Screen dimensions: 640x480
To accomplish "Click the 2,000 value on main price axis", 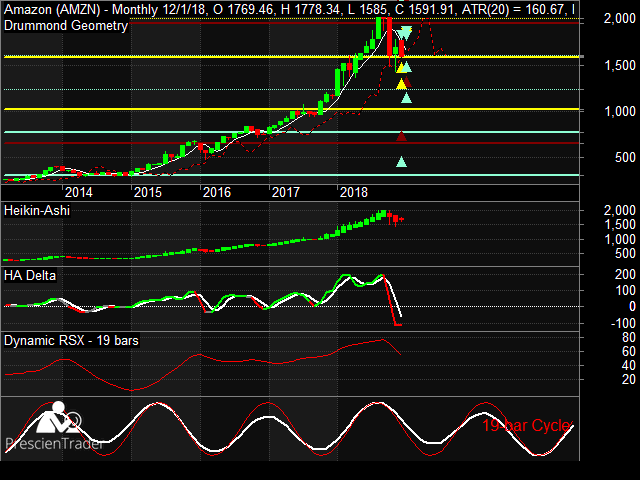I will pyautogui.click(x=619, y=19).
